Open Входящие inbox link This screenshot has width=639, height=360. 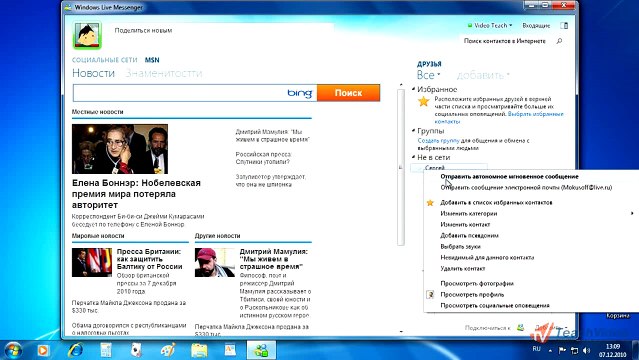[536, 25]
